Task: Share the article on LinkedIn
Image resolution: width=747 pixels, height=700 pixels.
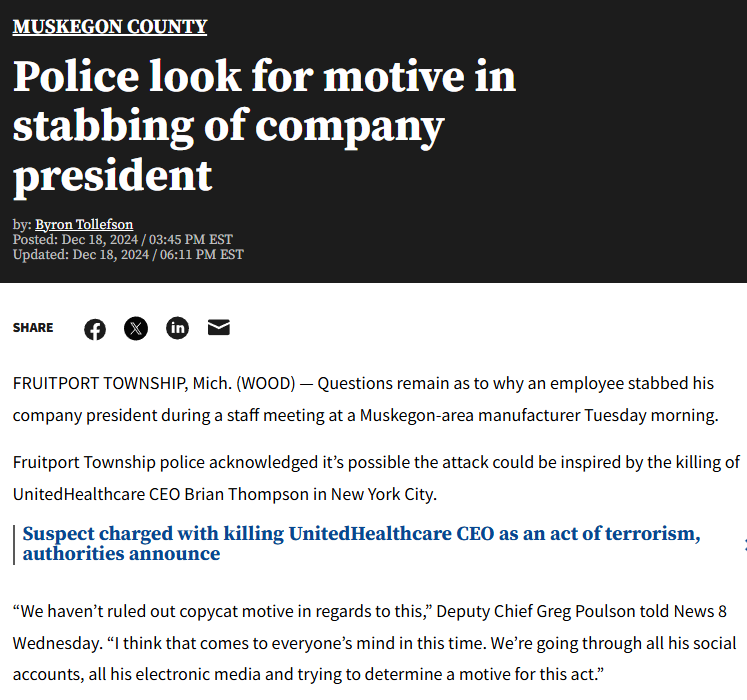Action: click(177, 328)
